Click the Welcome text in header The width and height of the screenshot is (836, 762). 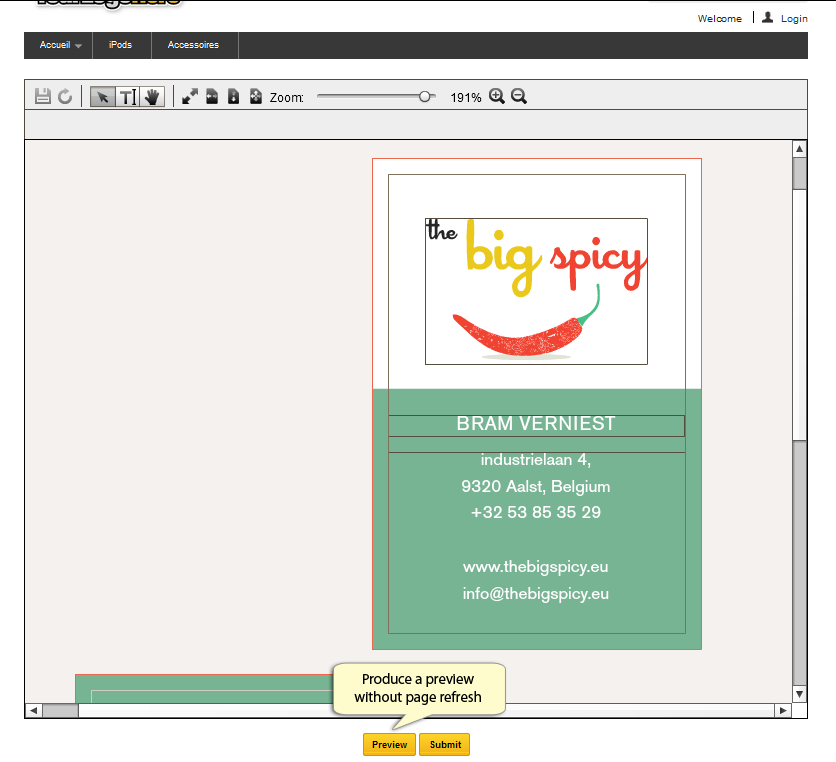pyautogui.click(x=720, y=19)
